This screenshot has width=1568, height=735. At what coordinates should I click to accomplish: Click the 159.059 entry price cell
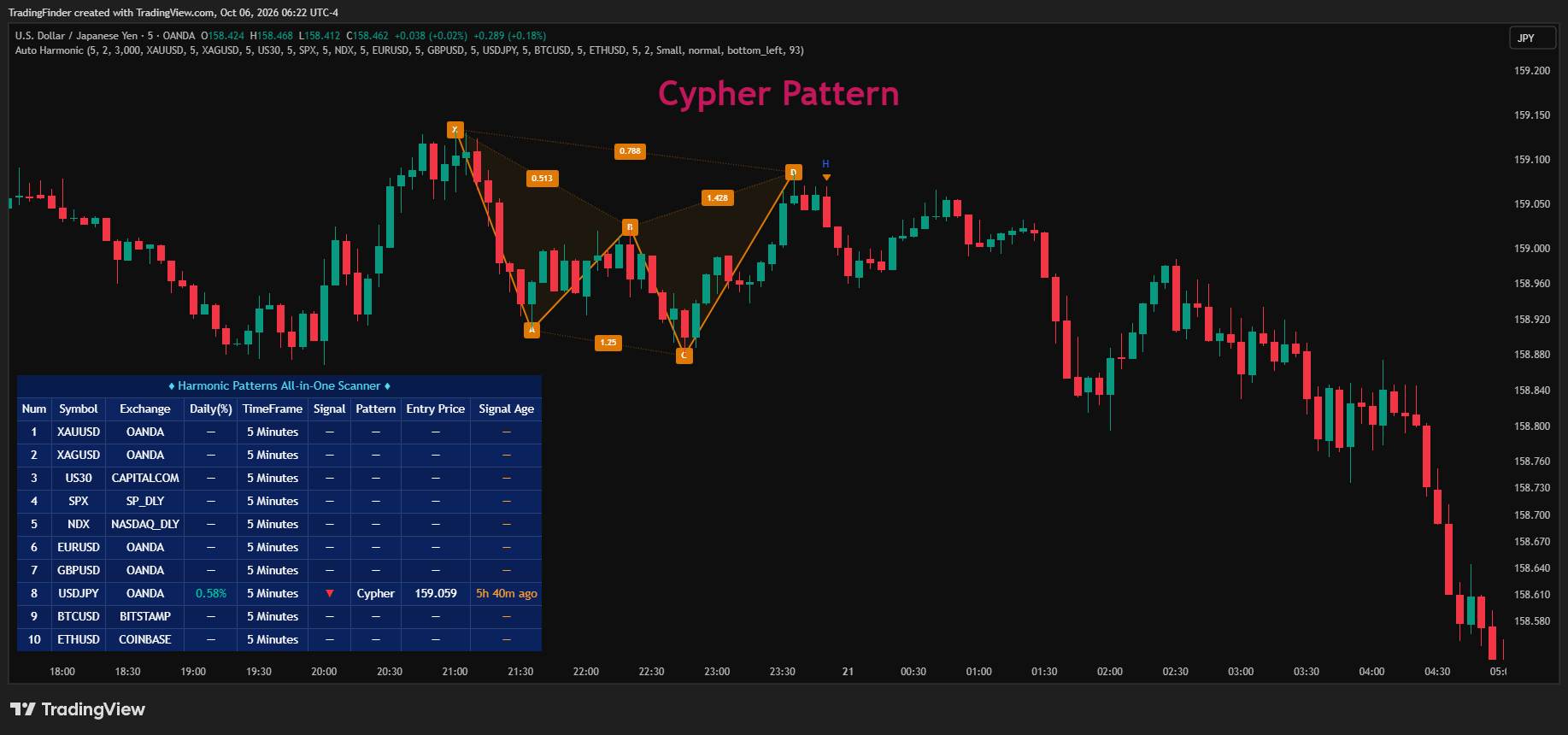(436, 594)
